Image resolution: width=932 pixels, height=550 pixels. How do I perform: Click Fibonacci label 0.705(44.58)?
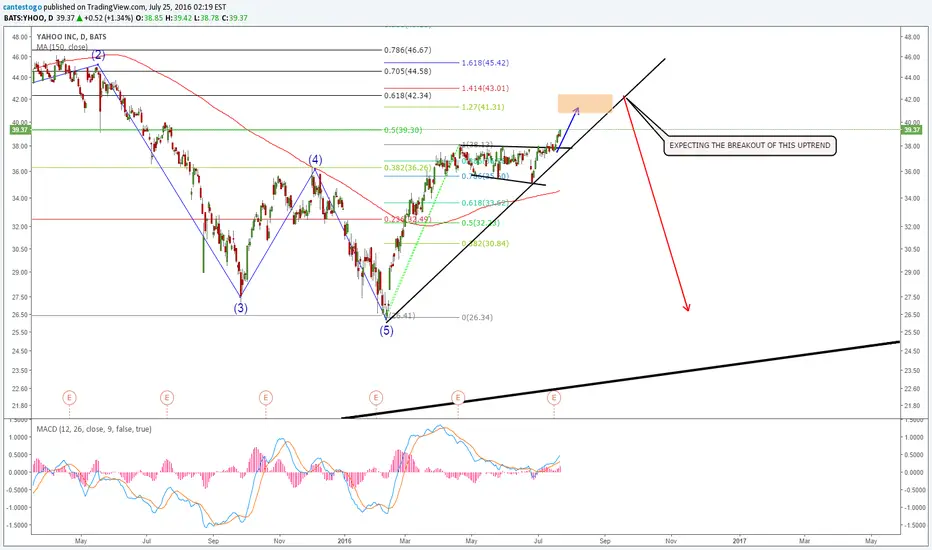pos(408,71)
